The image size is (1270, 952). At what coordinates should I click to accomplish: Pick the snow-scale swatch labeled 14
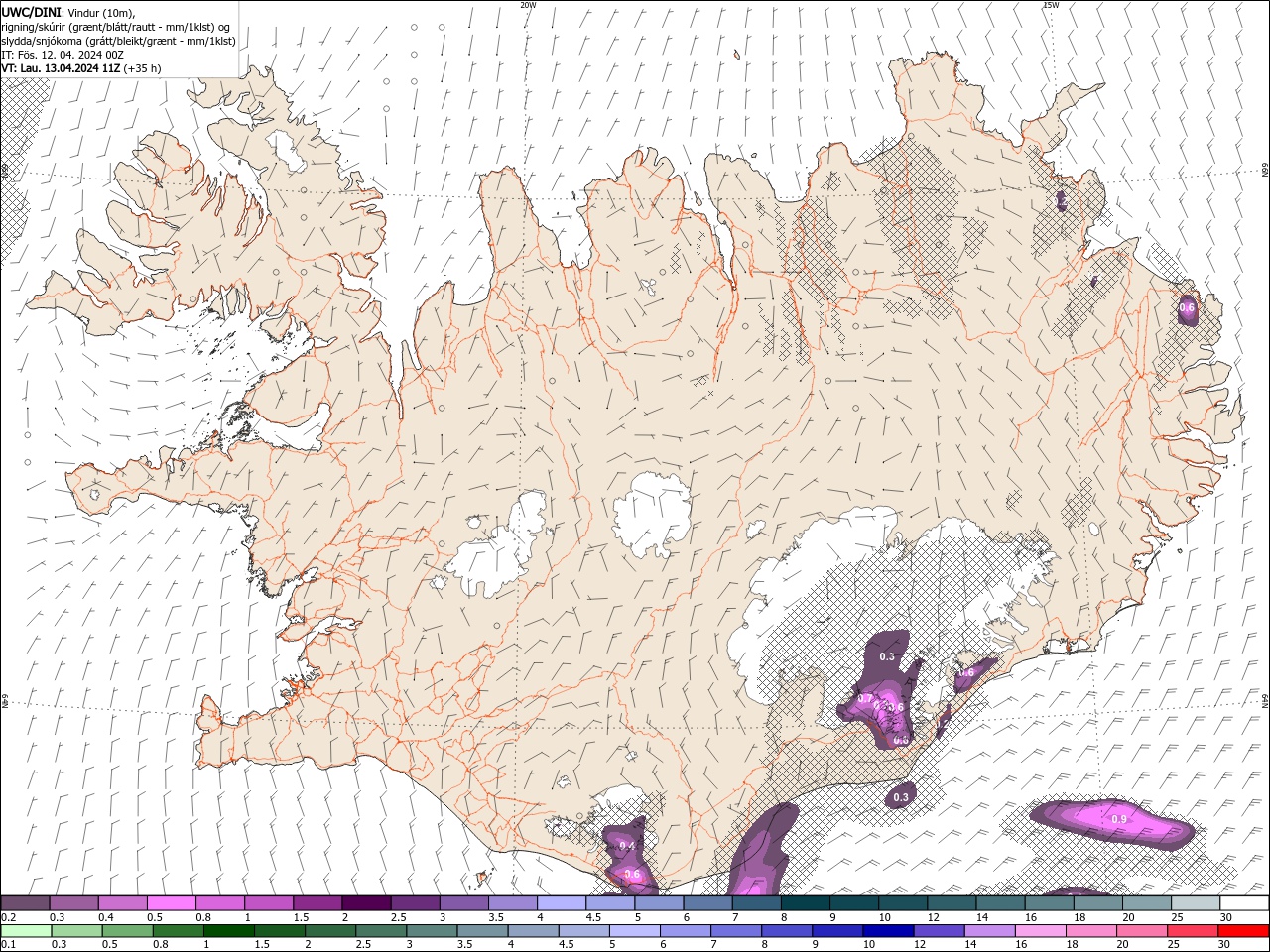tap(999, 903)
